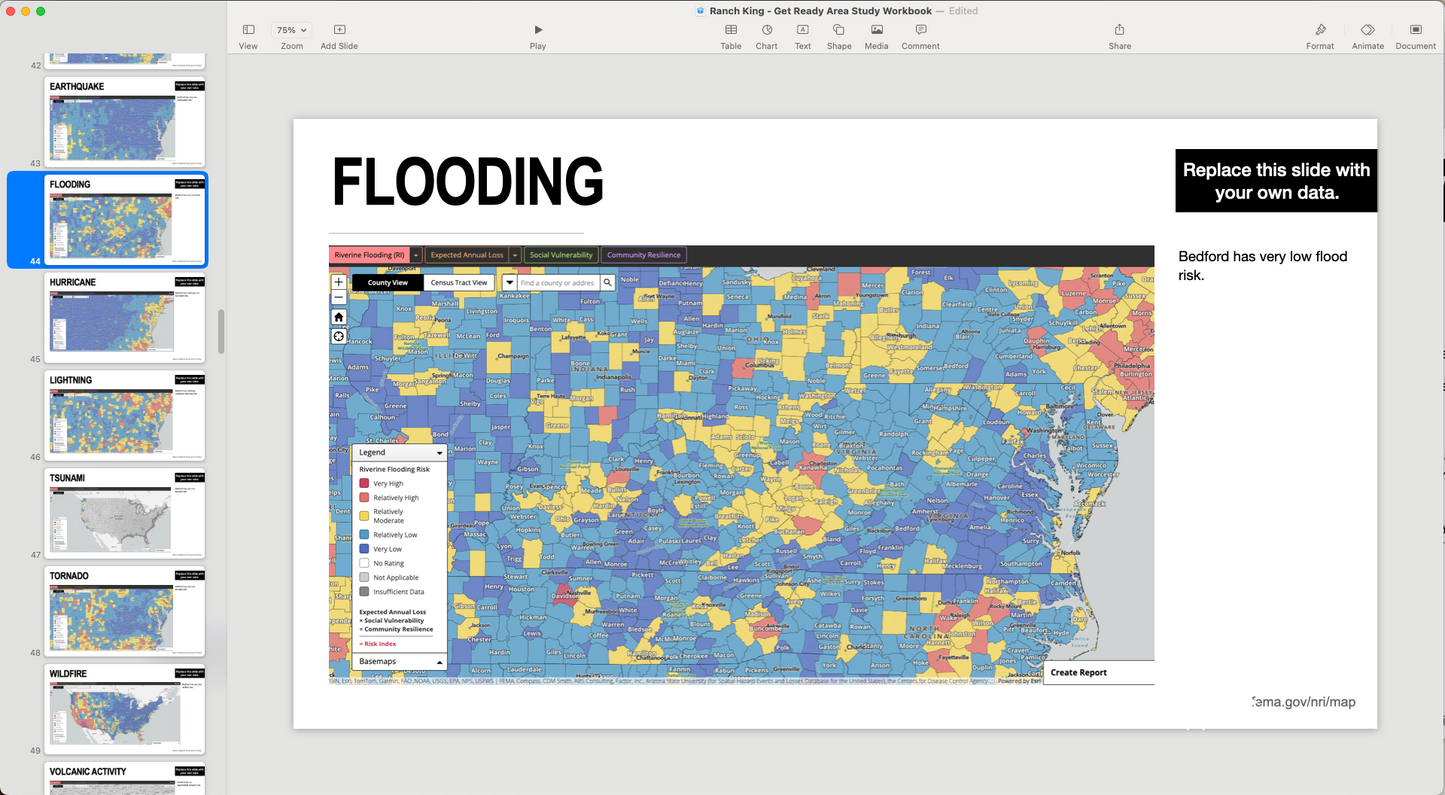Open dropdown arrow beside Expected Annual Loss
Screen dimensions: 1445x795
tap(515, 255)
